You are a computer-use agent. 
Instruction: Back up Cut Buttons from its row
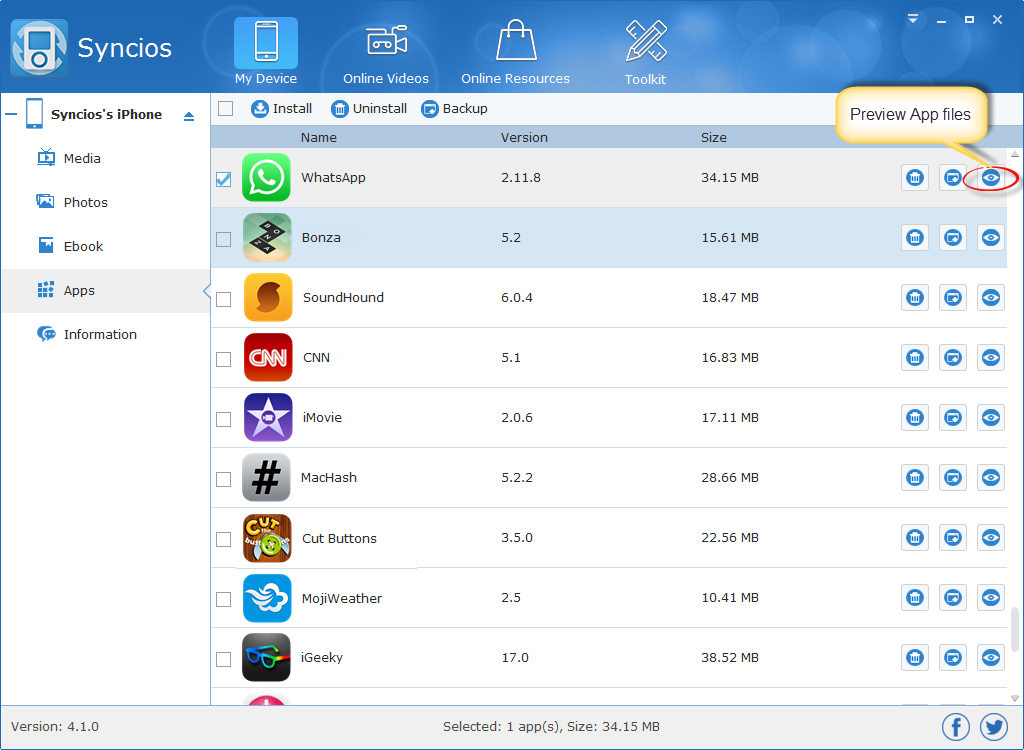click(953, 538)
